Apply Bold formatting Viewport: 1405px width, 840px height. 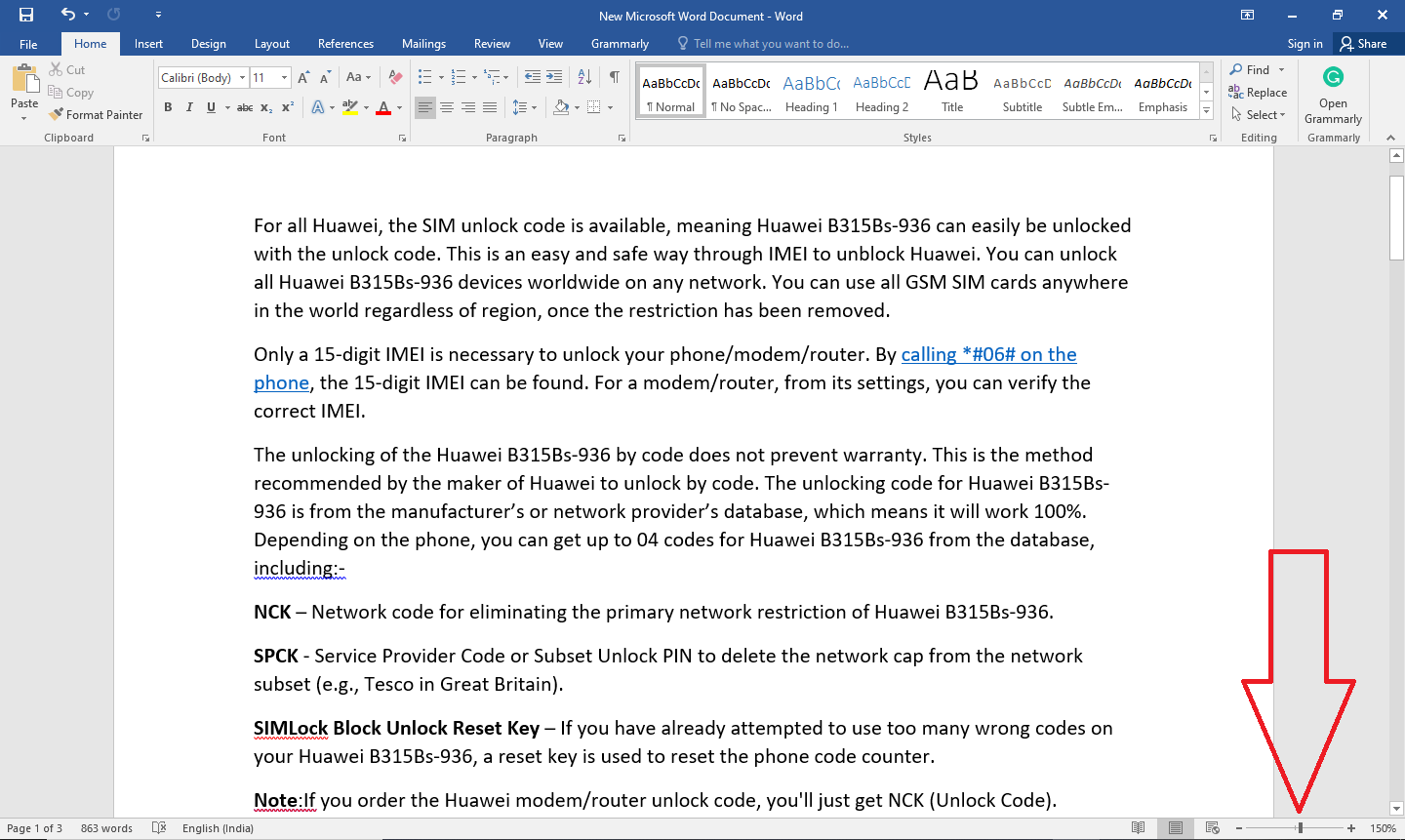(x=168, y=107)
